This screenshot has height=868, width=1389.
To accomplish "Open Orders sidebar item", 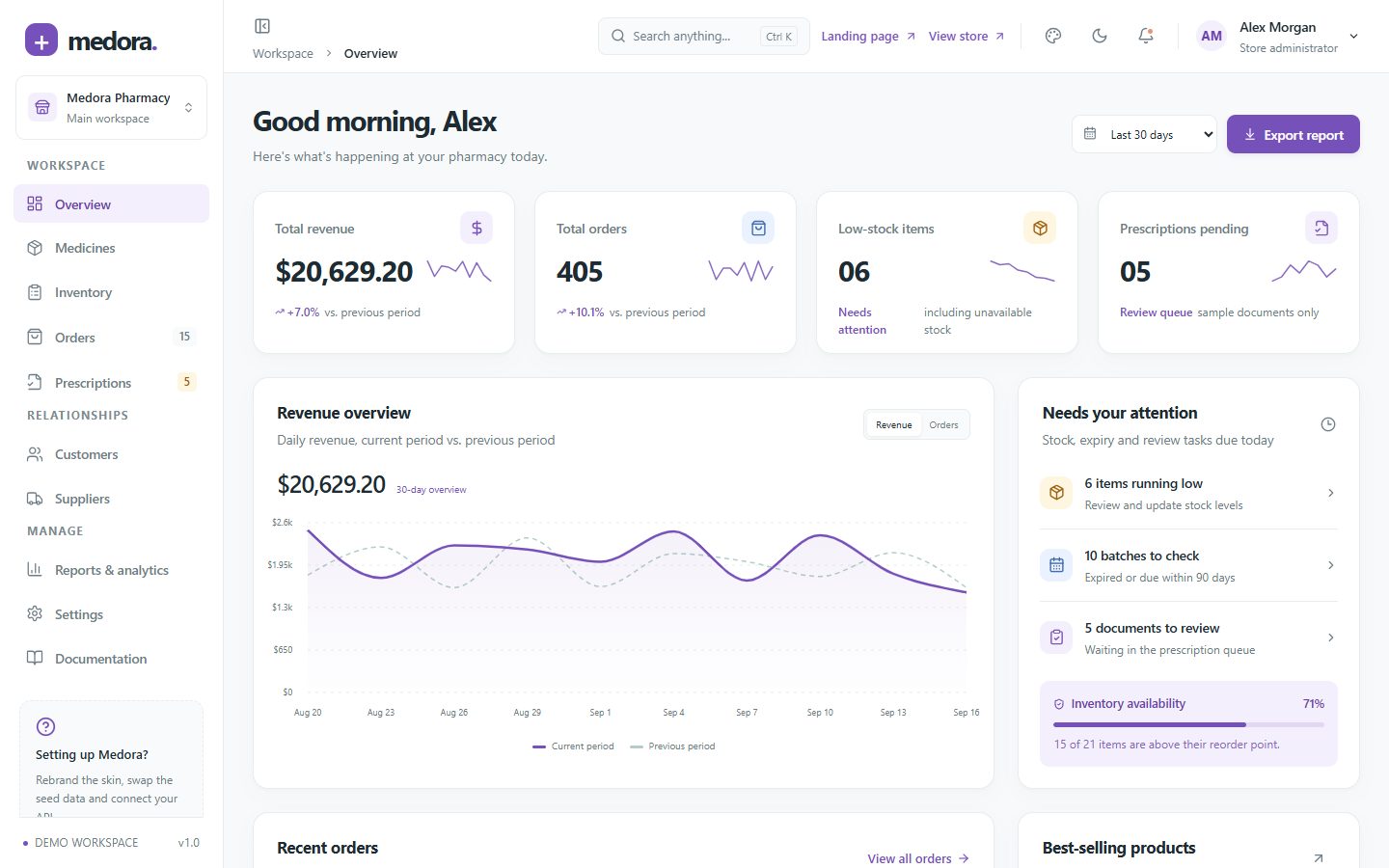I will (x=111, y=338).
